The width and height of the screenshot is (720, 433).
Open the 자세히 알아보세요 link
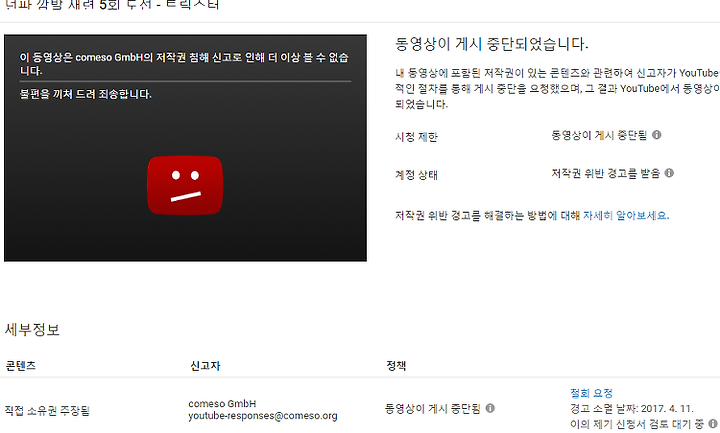(624, 215)
